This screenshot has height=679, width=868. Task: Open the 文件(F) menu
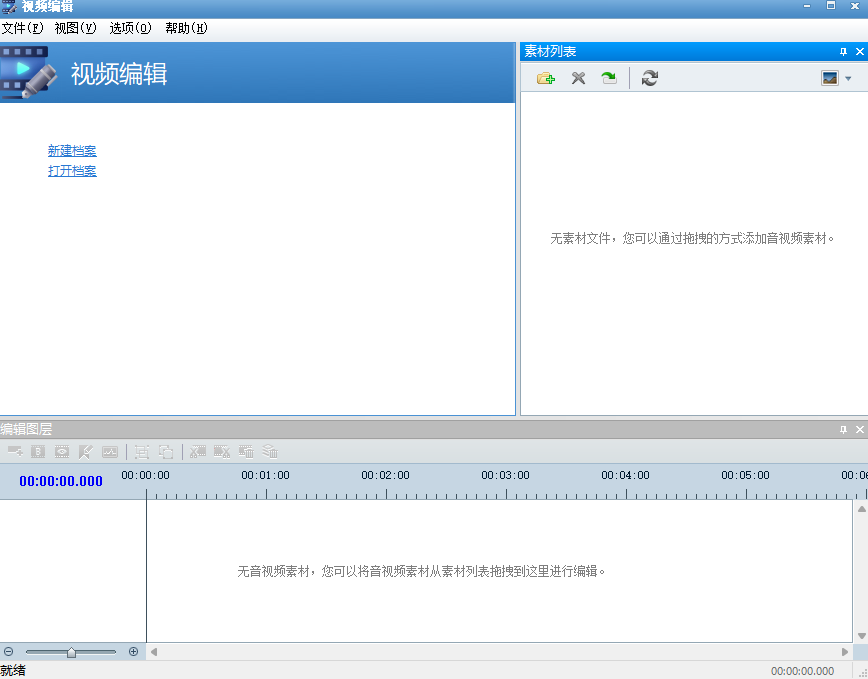22,28
